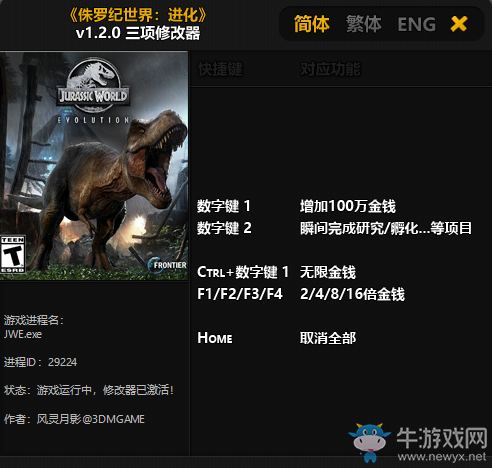Image resolution: width=492 pixels, height=468 pixels.
Task: Click the 快捷键 column header
Action: coord(220,69)
